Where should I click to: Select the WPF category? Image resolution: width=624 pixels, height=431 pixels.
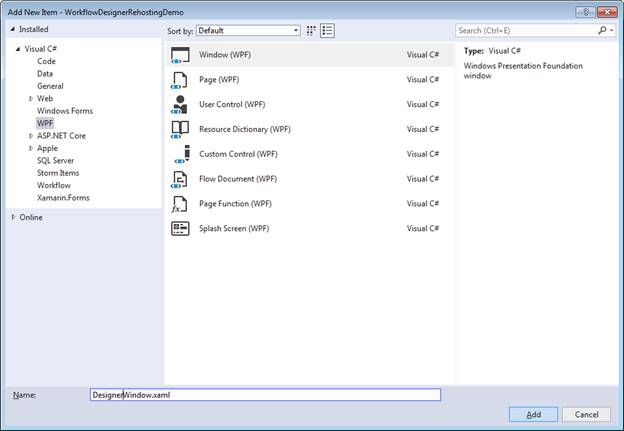[x=45, y=123]
